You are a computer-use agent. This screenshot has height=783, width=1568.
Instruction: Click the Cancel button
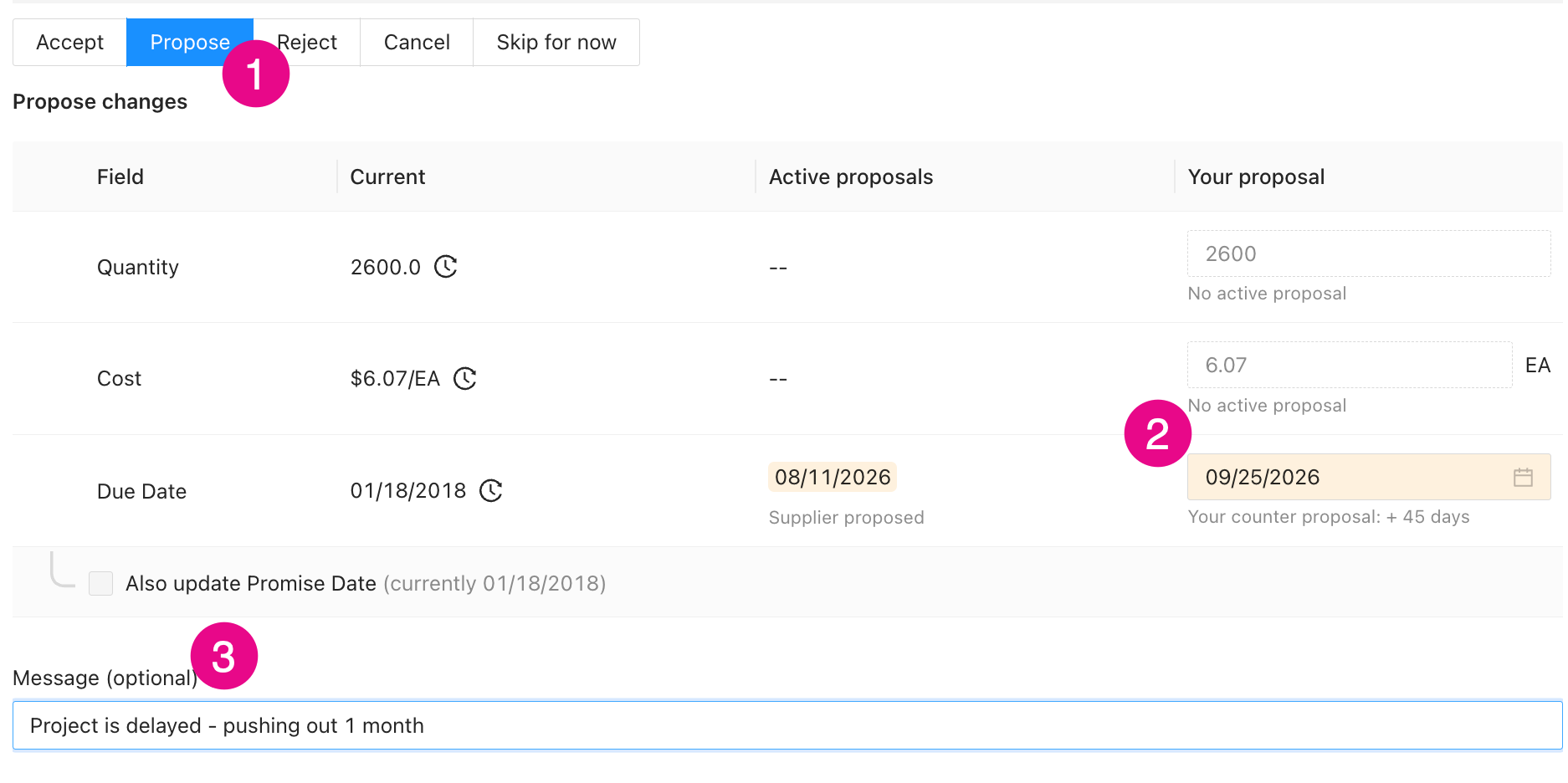tap(417, 43)
